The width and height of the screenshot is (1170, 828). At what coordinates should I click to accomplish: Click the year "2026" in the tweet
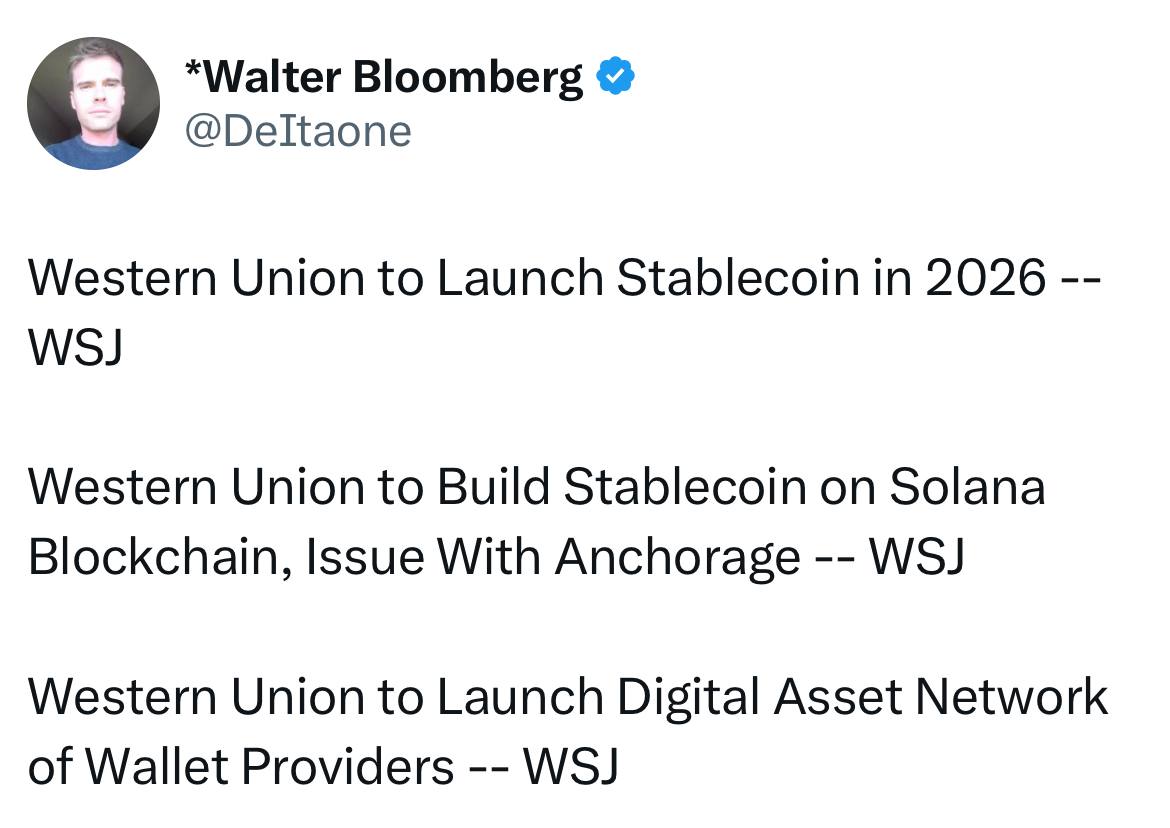coord(985,278)
